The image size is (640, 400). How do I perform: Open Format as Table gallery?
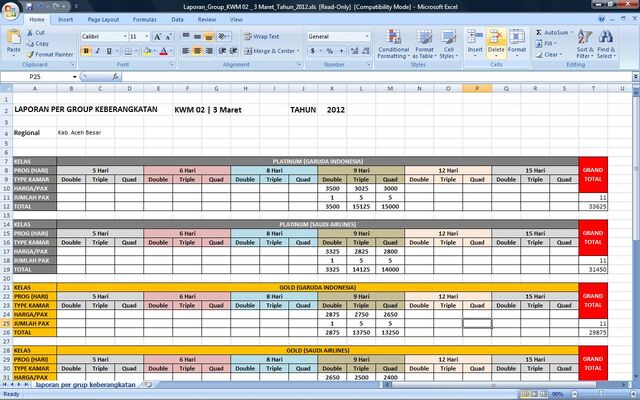click(424, 44)
